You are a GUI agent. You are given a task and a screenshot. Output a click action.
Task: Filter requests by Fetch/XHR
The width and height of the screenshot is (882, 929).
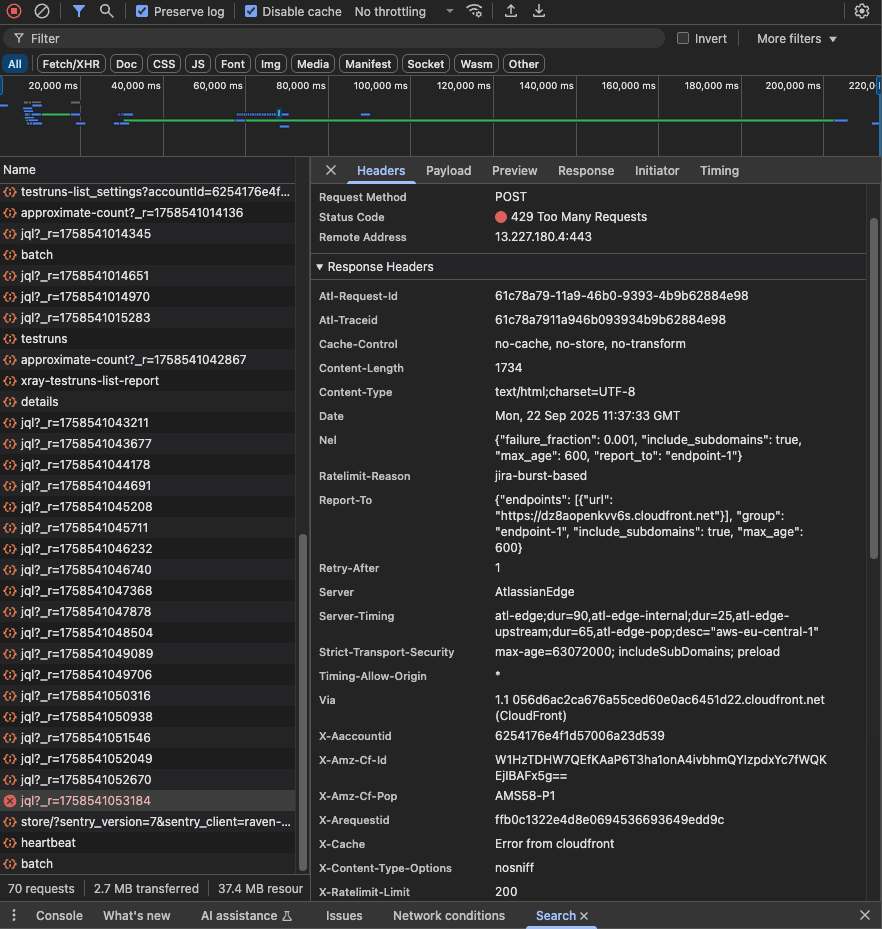tap(70, 64)
